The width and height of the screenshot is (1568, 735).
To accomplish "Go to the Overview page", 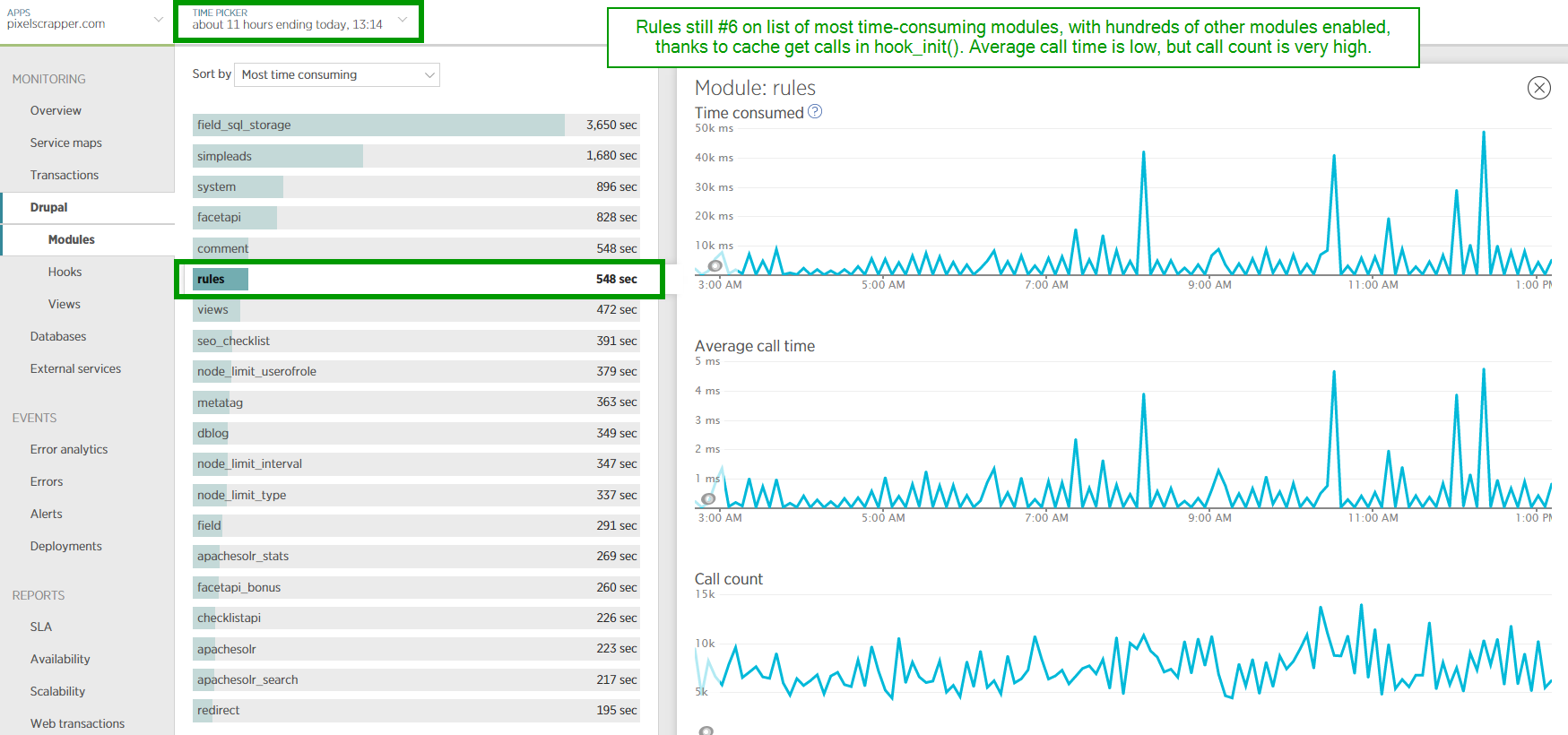I will [x=56, y=110].
